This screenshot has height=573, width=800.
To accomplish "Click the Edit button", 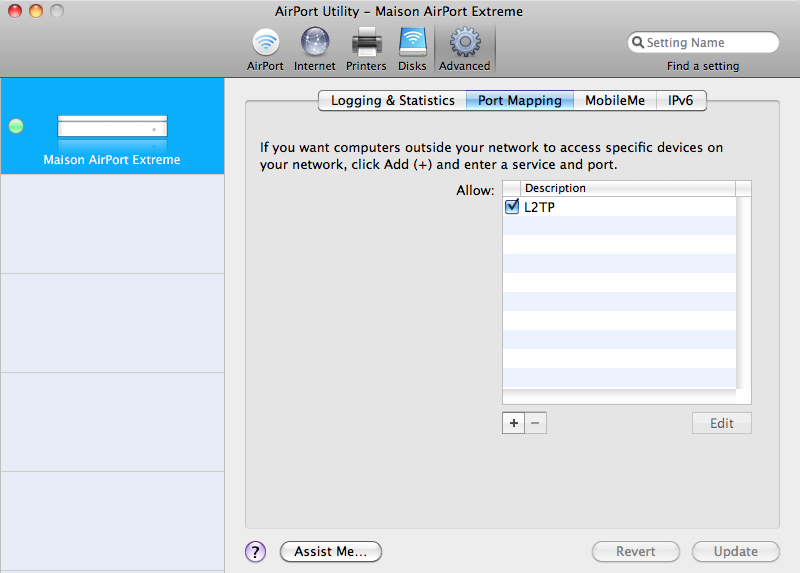I will point(721,423).
